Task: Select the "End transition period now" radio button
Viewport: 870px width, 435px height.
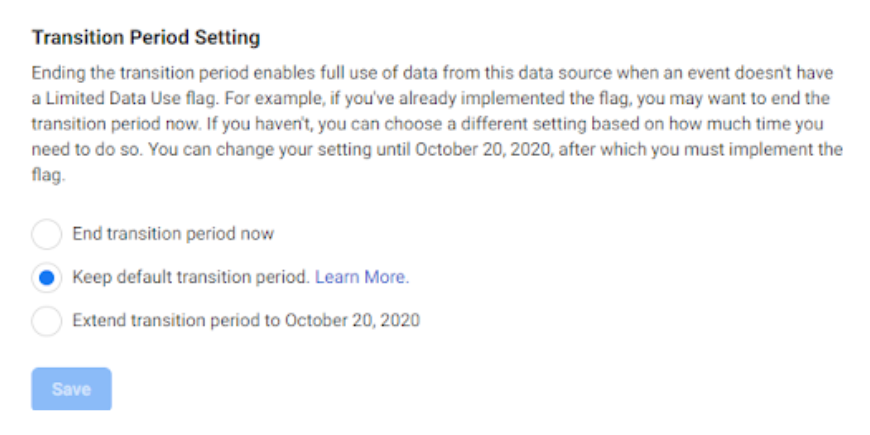Action: click(x=46, y=234)
